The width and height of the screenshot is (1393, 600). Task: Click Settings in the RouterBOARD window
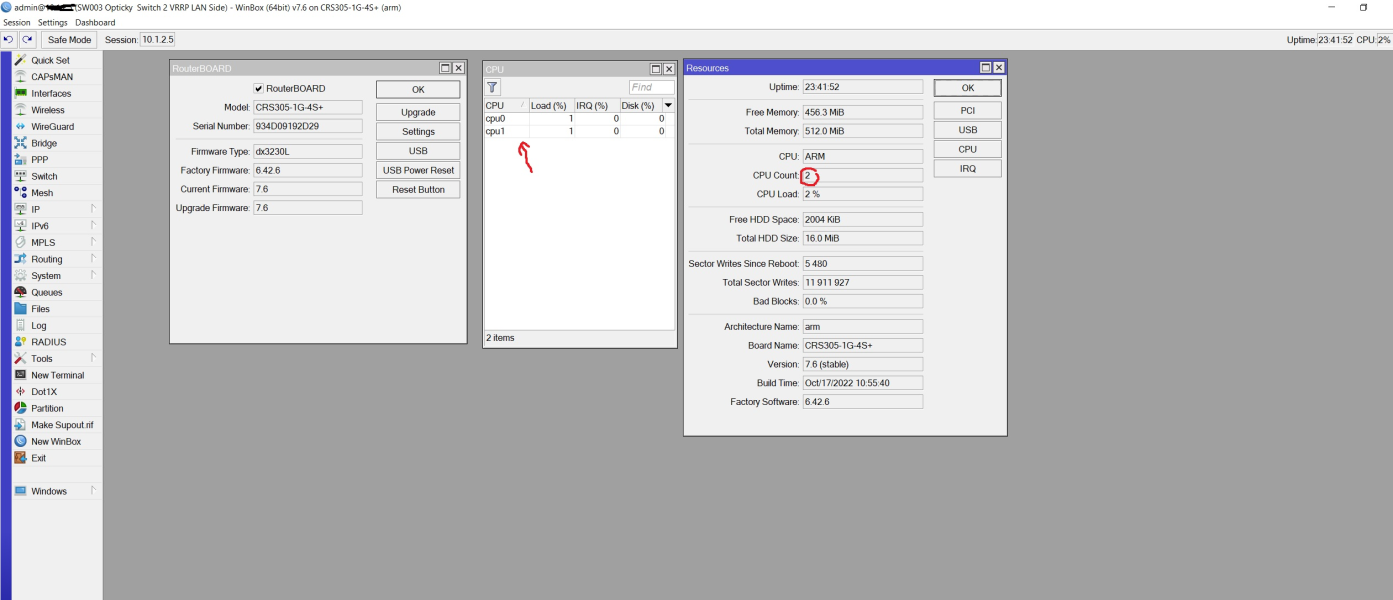(418, 131)
